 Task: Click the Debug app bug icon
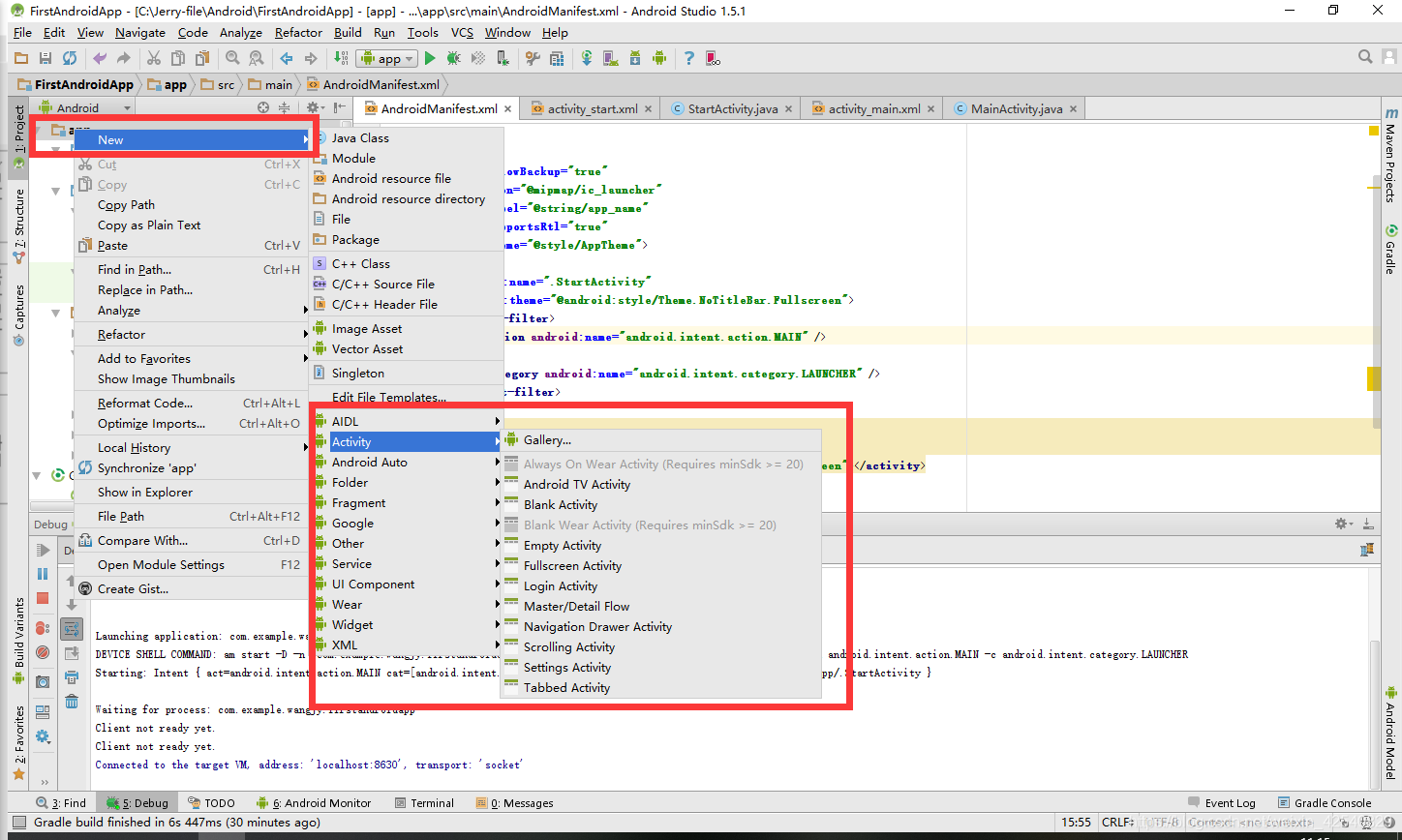(452, 58)
